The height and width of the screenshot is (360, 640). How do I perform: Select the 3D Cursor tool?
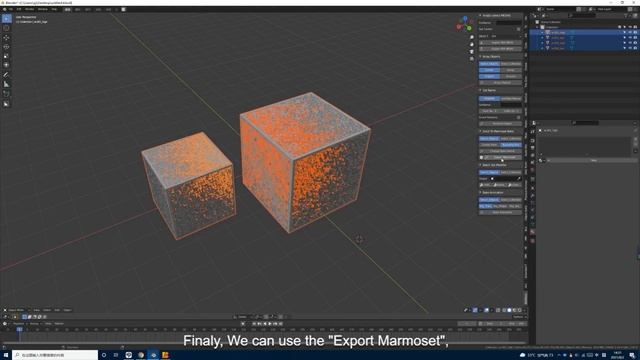6,28
